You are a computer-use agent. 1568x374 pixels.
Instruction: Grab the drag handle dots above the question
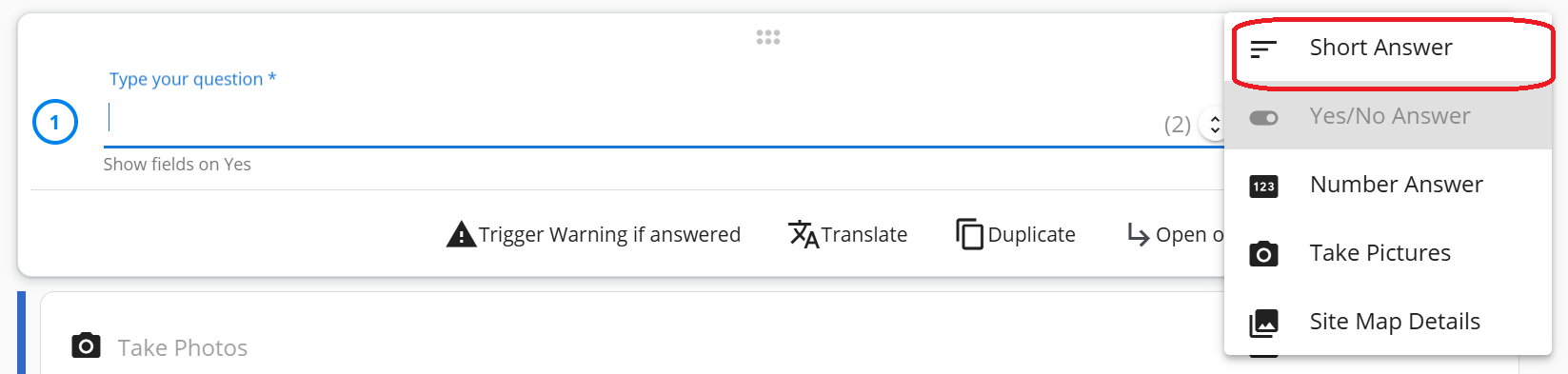[768, 37]
